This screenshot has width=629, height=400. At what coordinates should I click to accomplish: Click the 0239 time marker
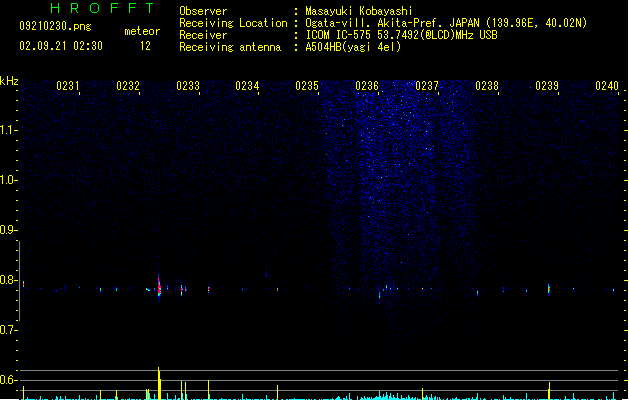[x=547, y=86]
